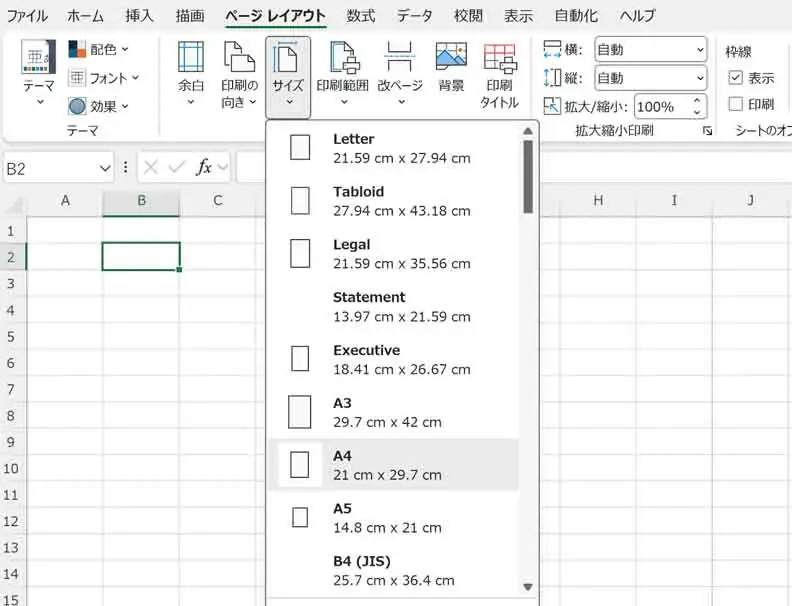Click the Effects (効果) icon
This screenshot has width=792, height=606.
pyautogui.click(x=78, y=106)
